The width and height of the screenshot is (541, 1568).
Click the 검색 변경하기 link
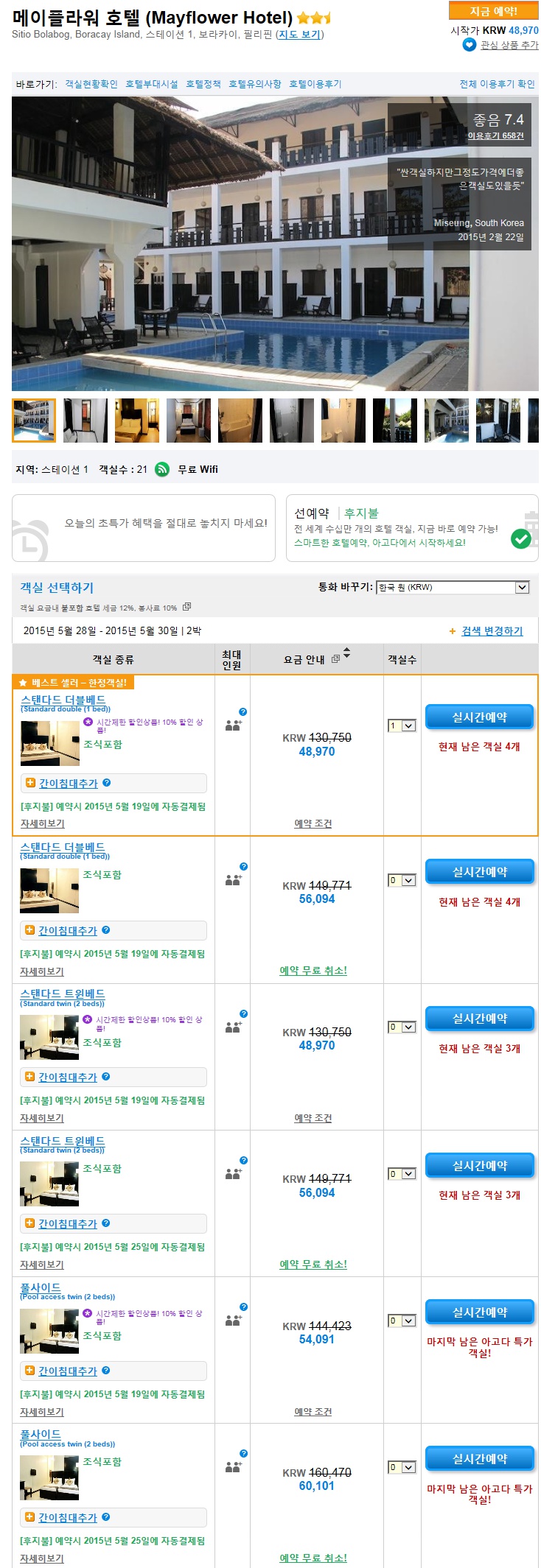[492, 631]
